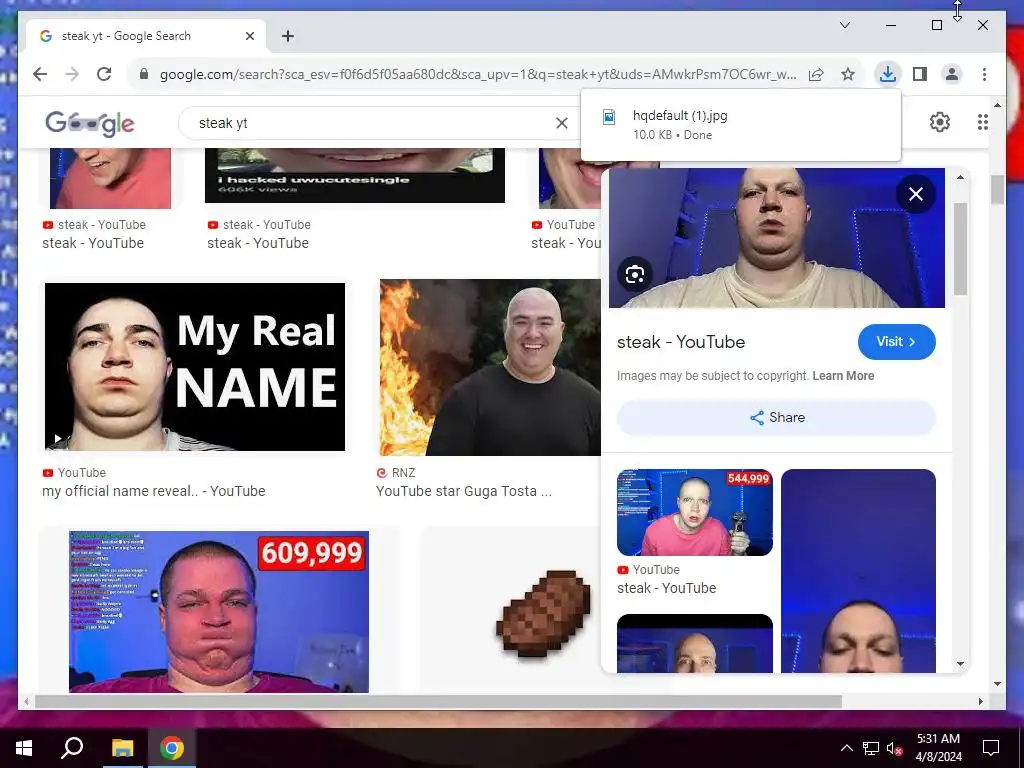Image resolution: width=1024 pixels, height=768 pixels.
Task: Toggle the Chrome side panel icon
Action: tap(920, 74)
